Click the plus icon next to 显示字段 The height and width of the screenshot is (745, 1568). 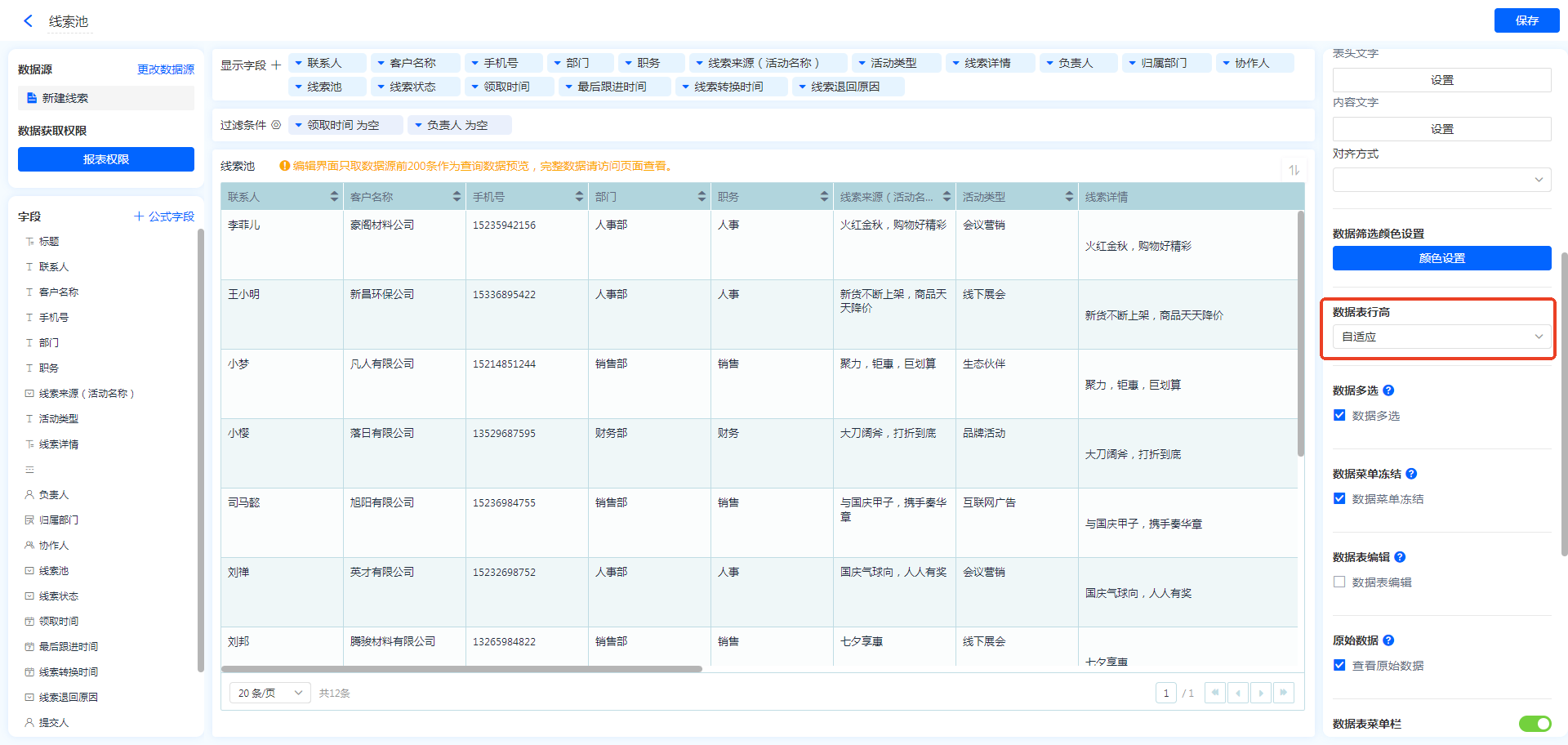(x=276, y=65)
